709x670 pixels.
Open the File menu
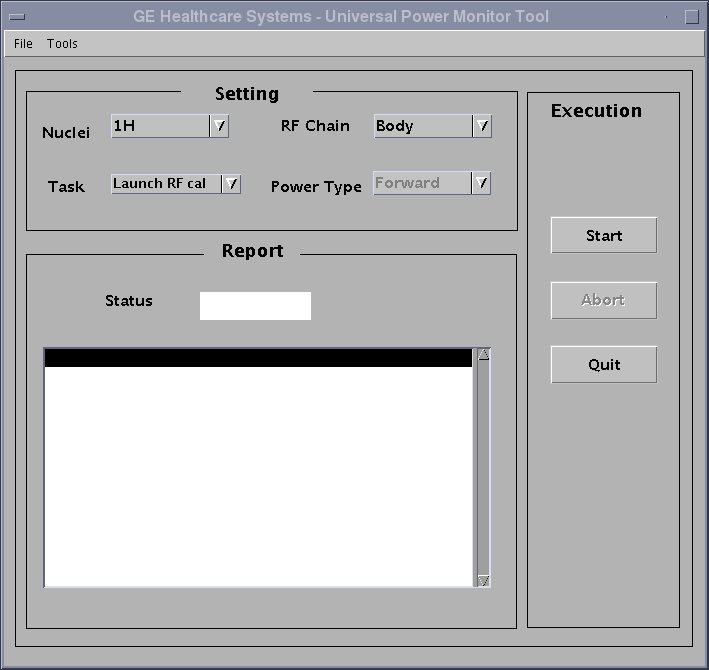(23, 44)
